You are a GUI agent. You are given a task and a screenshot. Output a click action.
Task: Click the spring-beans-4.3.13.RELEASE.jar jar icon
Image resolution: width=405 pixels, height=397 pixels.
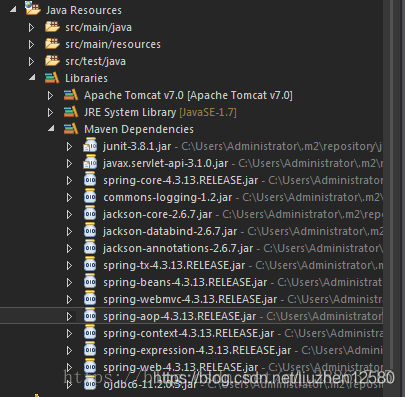[90, 281]
